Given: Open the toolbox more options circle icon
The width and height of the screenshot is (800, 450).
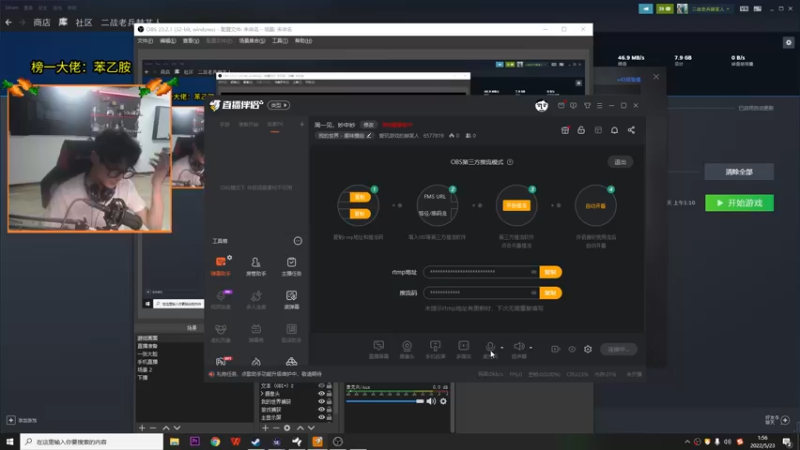Looking at the screenshot, I should coord(298,241).
